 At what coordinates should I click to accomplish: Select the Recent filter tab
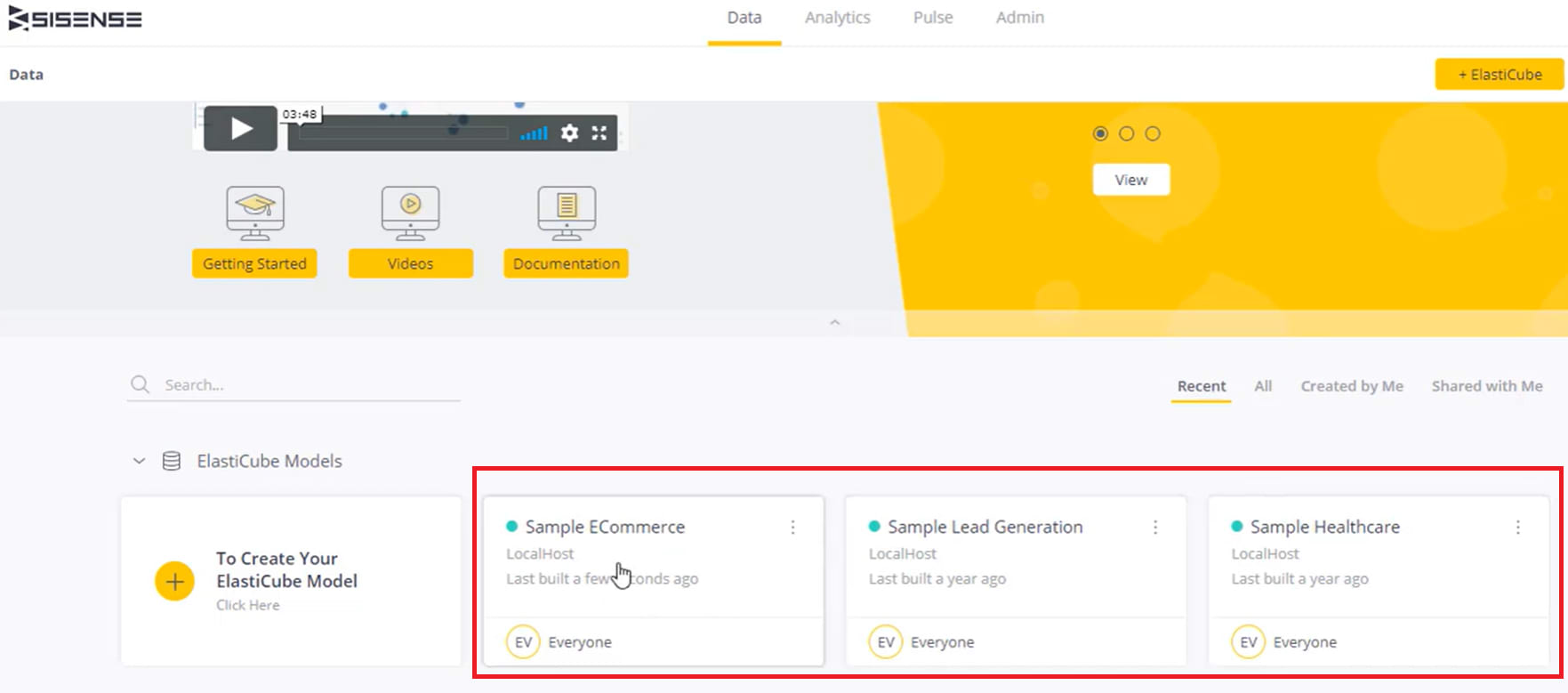[x=1202, y=386]
